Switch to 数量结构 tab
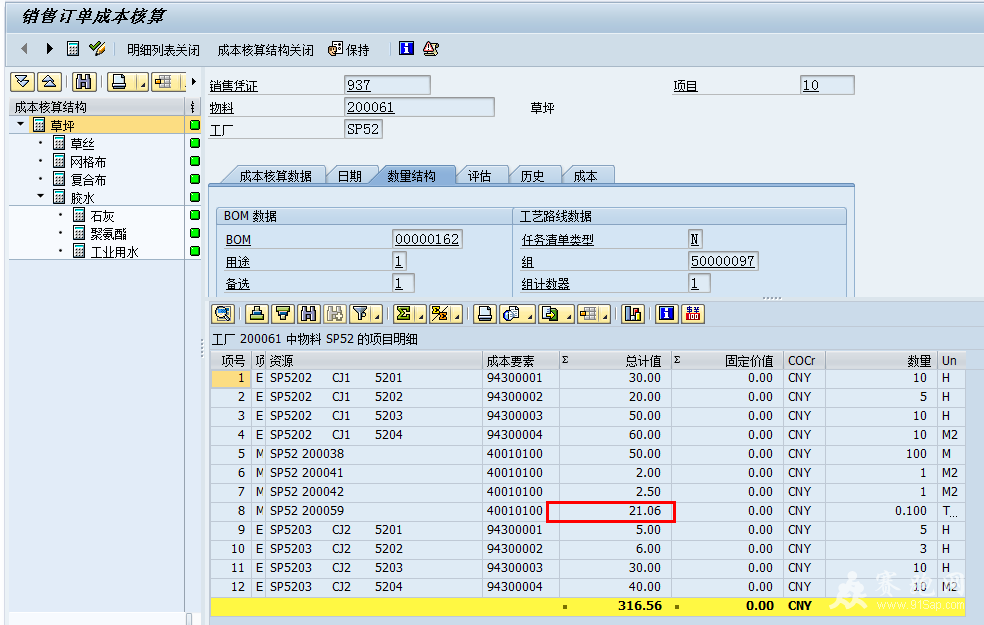Screen dimensions: 984x625 (411, 176)
